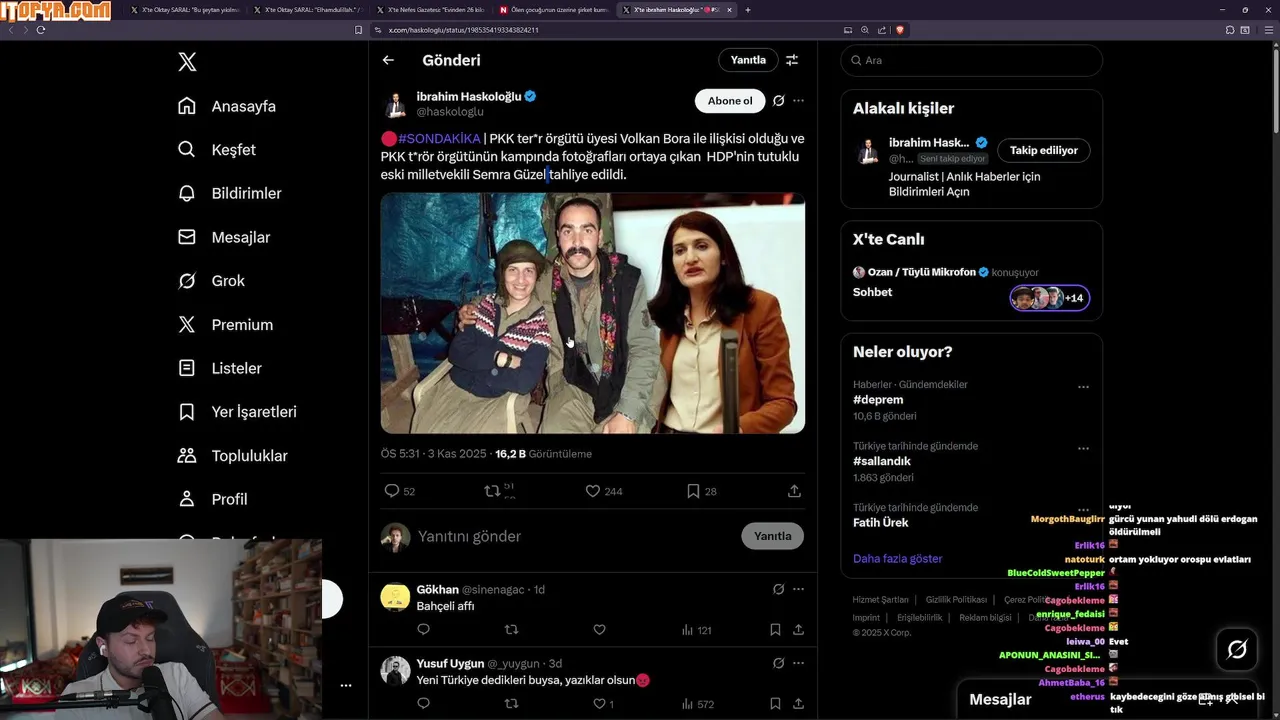Open more options on Gökhan's reply
This screenshot has height=720, width=1280.
[x=798, y=590]
